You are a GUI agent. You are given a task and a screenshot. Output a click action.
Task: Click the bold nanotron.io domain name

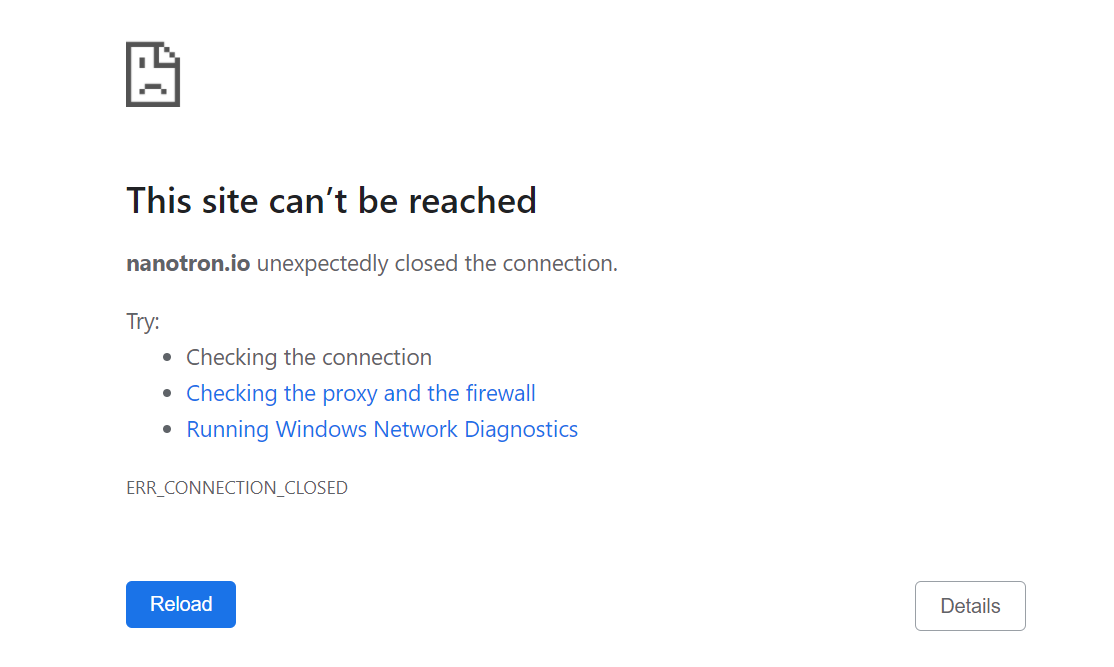point(188,264)
